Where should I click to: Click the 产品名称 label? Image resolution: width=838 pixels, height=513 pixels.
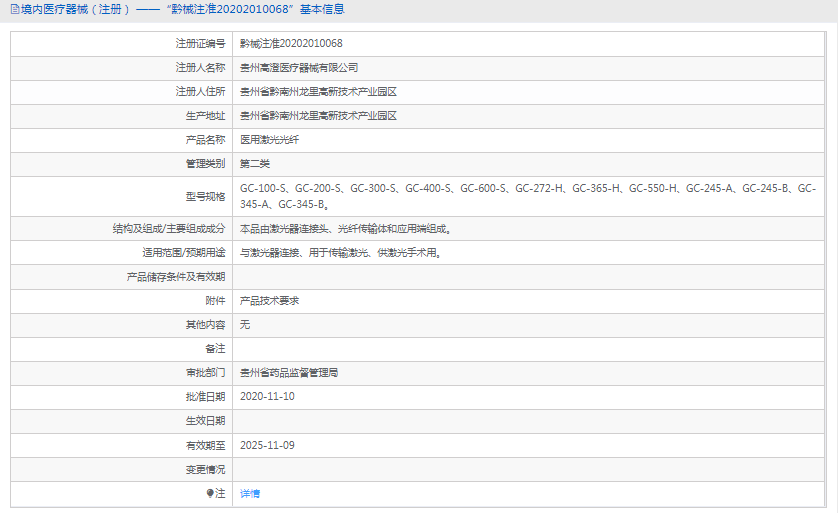coord(205,140)
